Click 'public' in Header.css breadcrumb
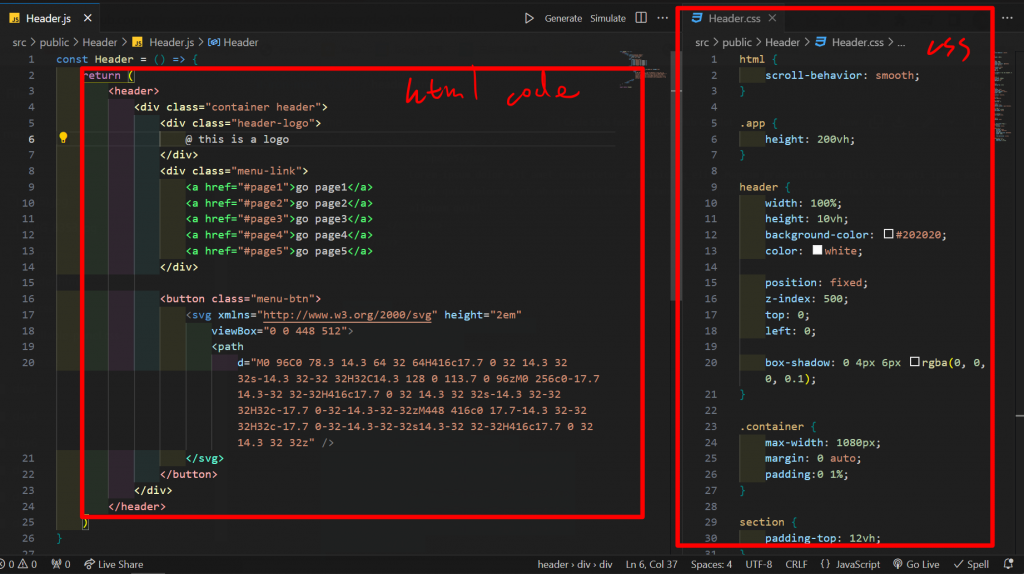 pos(737,42)
